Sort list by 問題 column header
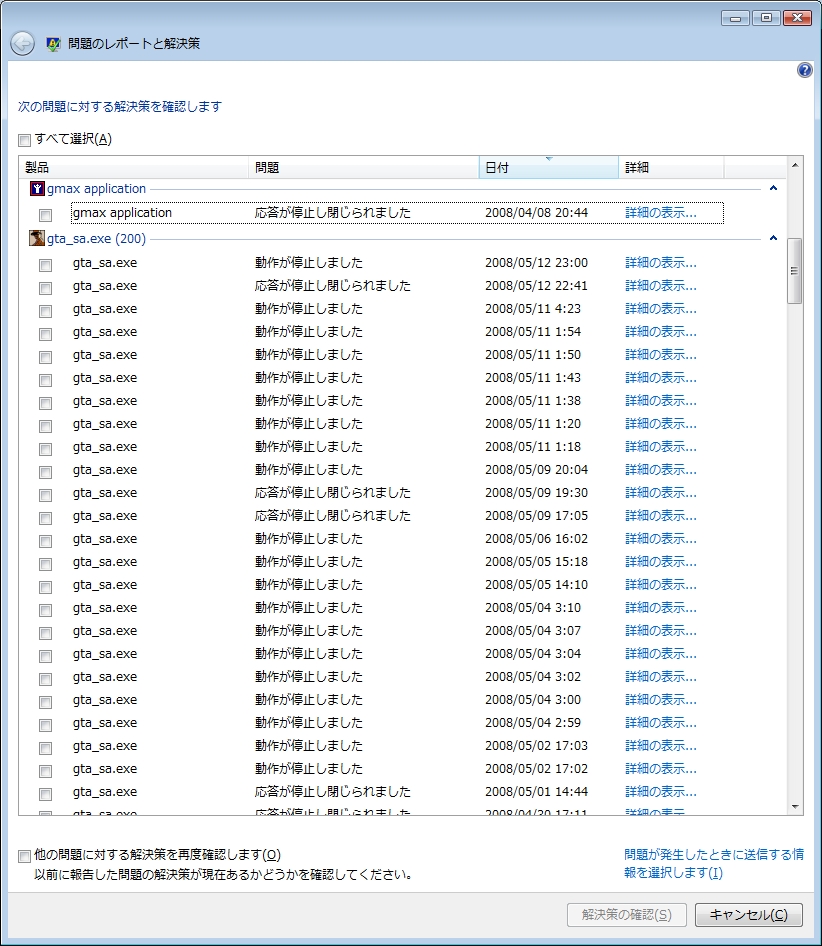This screenshot has height=946, width=822. [x=363, y=168]
